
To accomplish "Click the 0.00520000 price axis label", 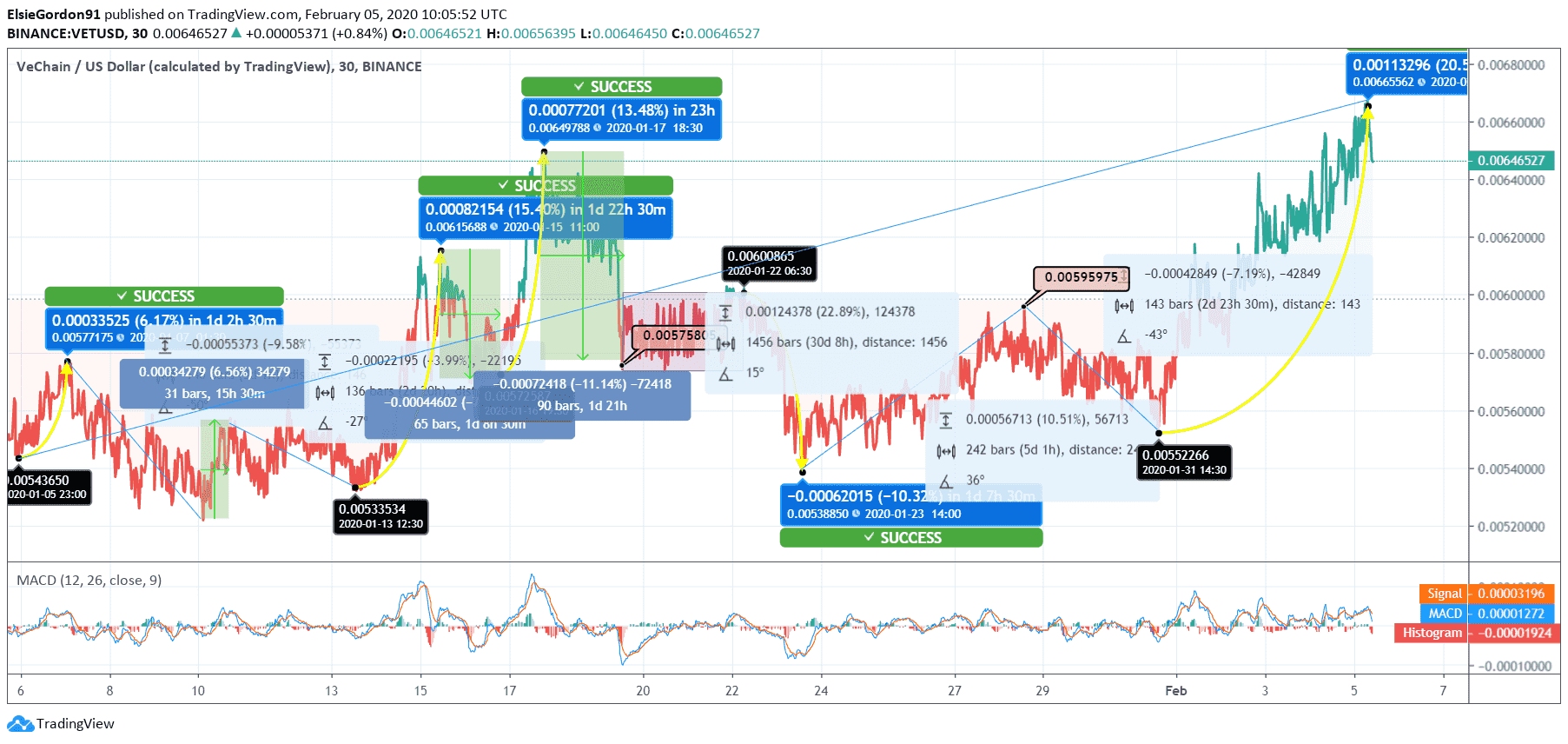I will (1512, 527).
